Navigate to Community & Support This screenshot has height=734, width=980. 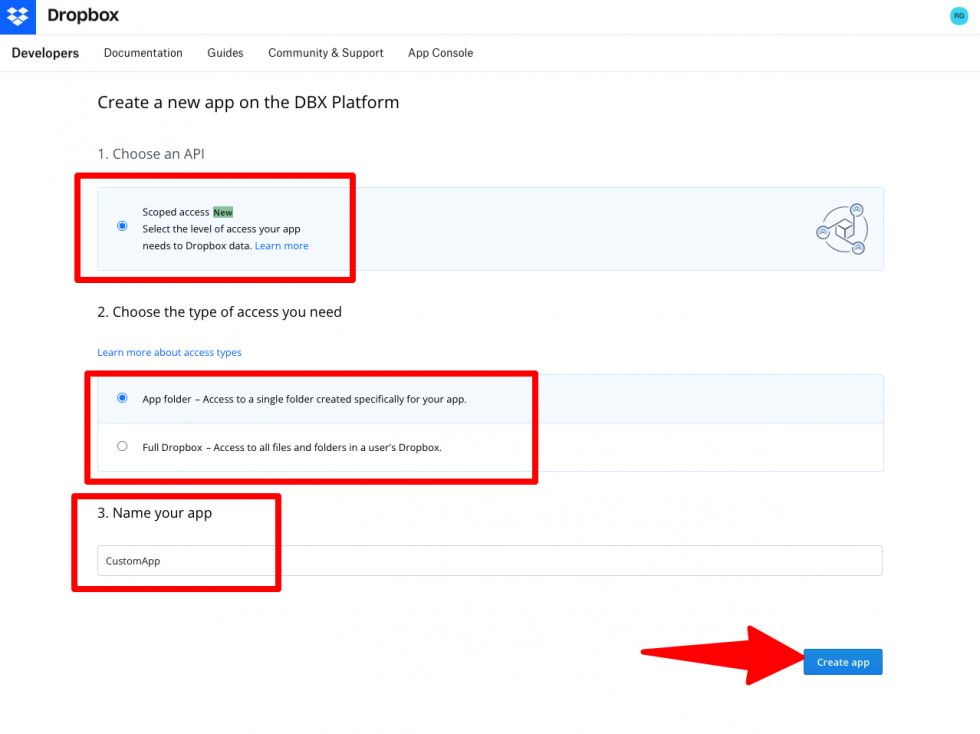coord(325,53)
